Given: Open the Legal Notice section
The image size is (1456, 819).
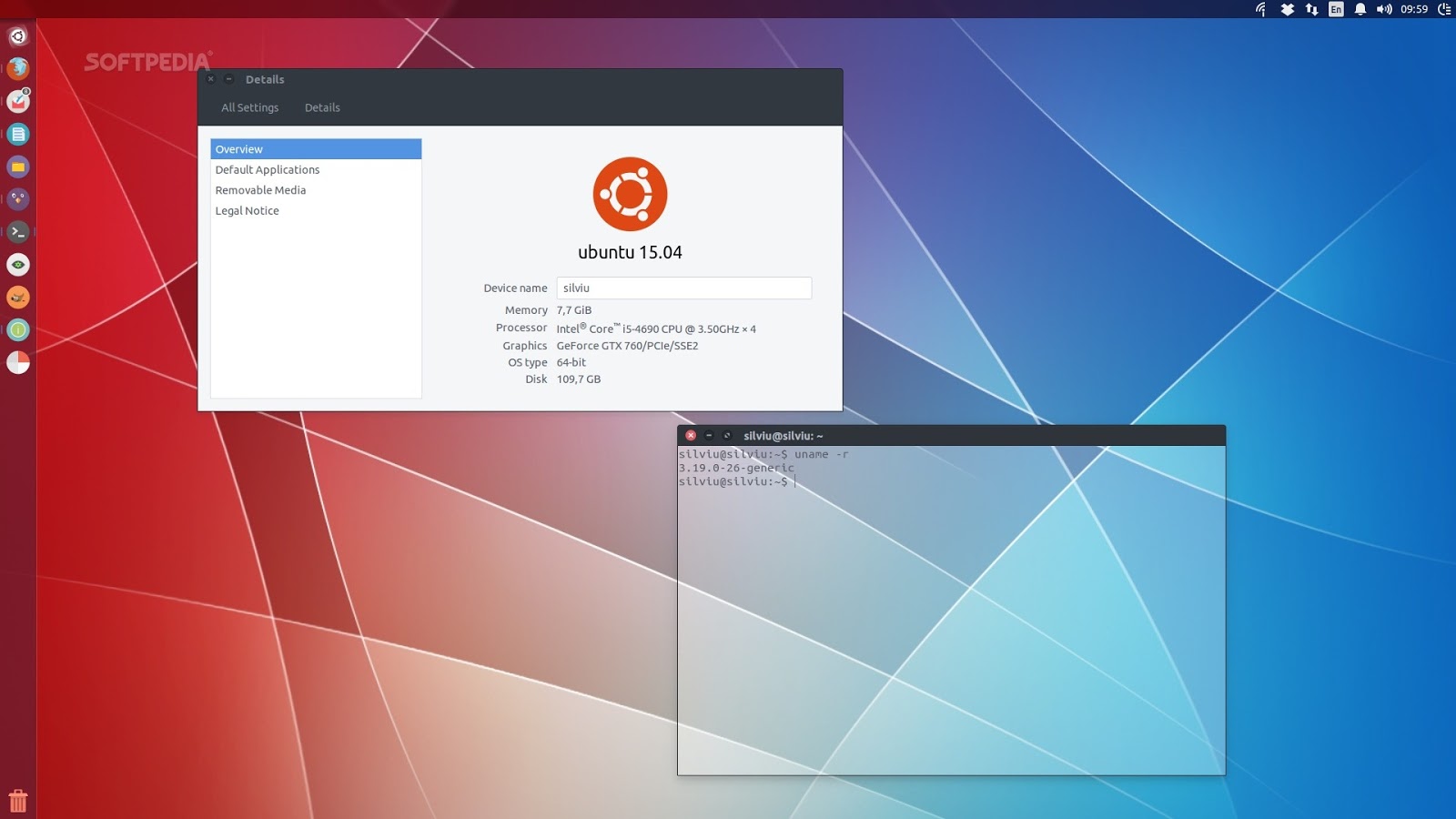Looking at the screenshot, I should tap(247, 210).
